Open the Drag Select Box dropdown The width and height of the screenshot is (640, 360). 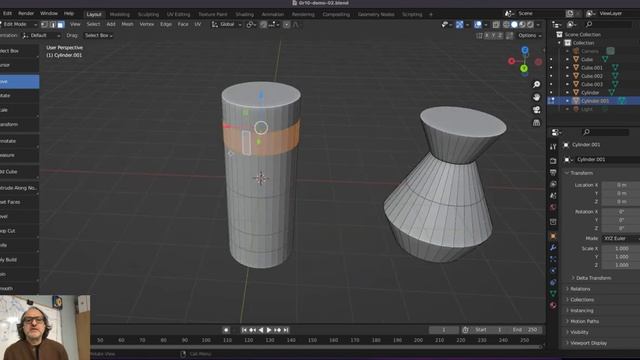[x=98, y=36]
